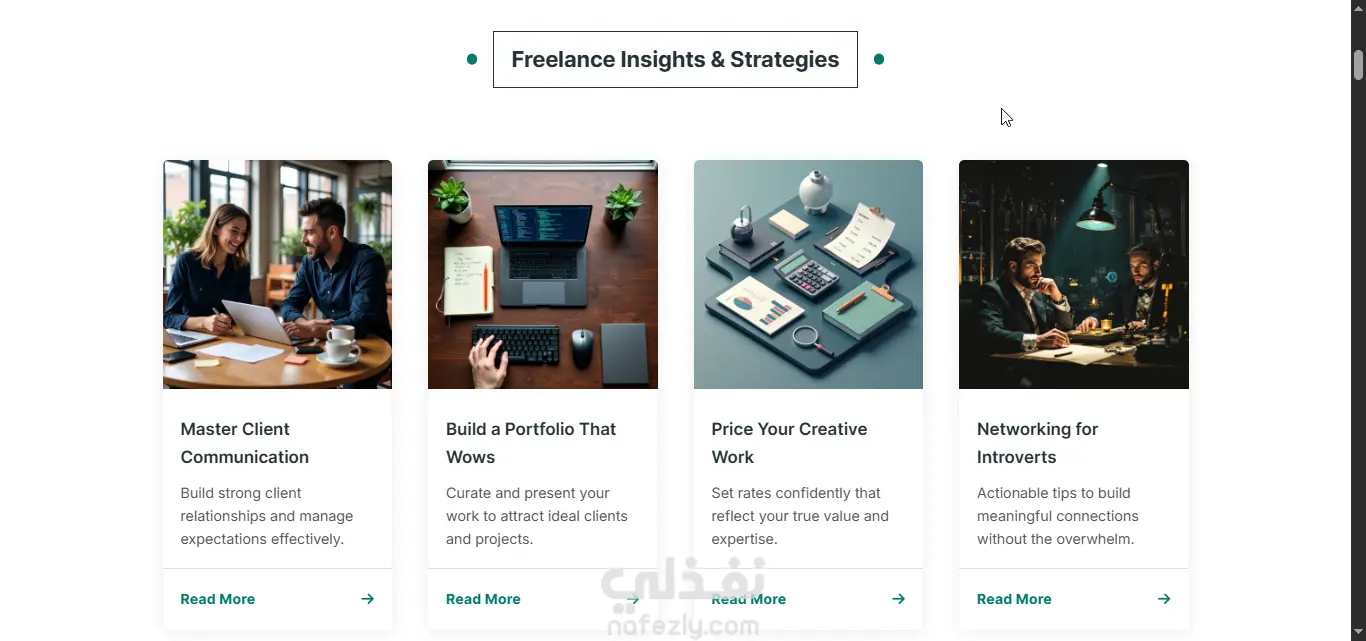Open Read More under Build a Portfolio That Wows
Image resolution: width=1366 pixels, height=641 pixels.
pyautogui.click(x=483, y=599)
